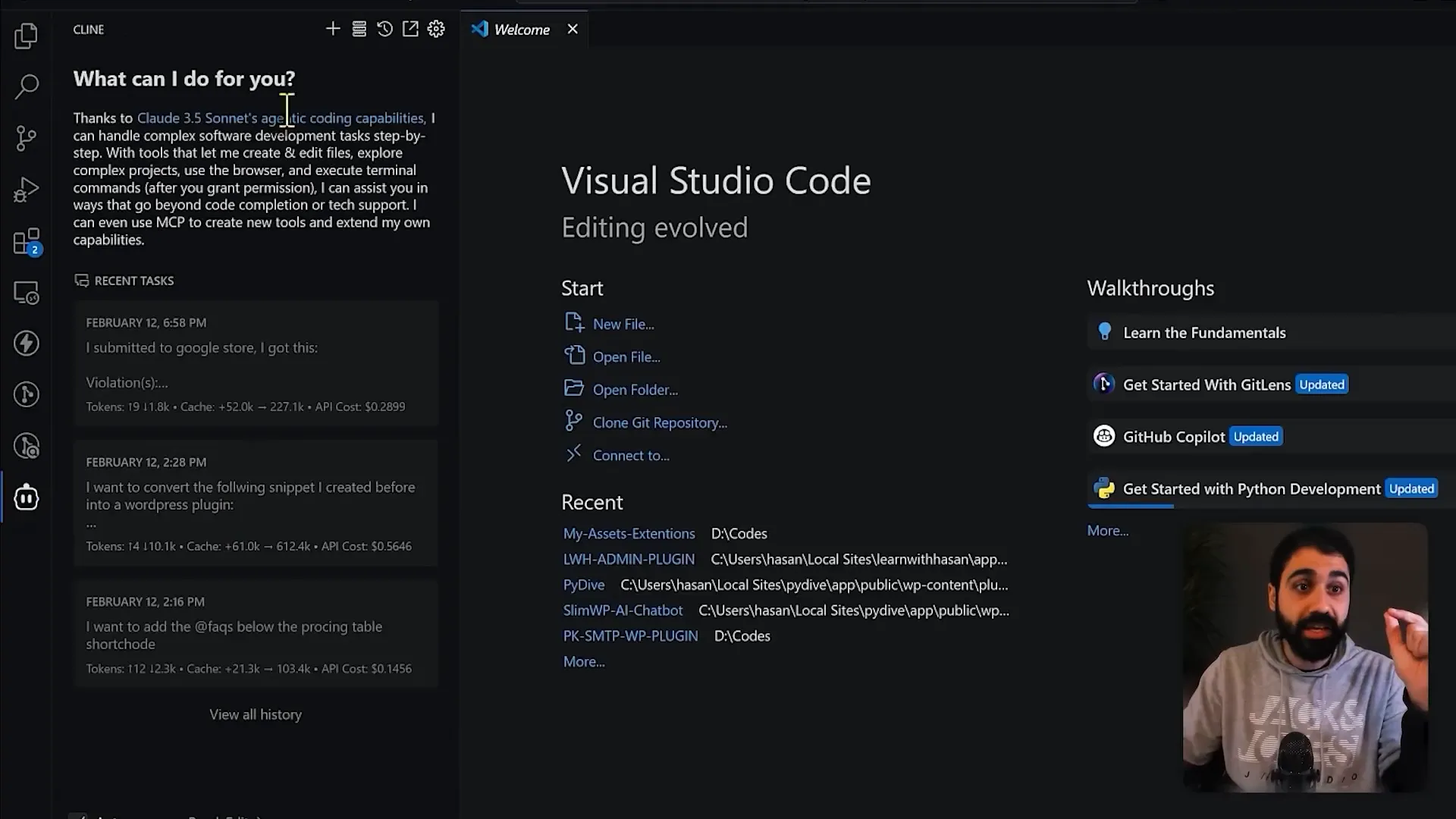Open Cline task history icon
The image size is (1456, 819).
point(385,29)
